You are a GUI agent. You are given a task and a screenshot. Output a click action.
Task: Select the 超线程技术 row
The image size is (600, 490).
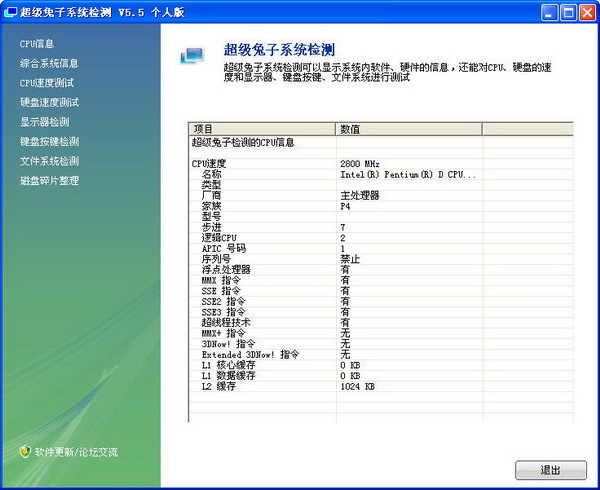coord(381,323)
